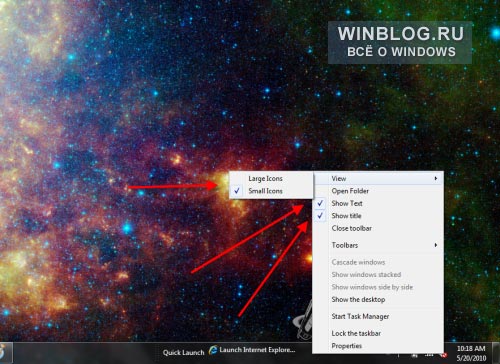Click the checkmark icon beside Small Icons
The height and width of the screenshot is (364, 500).
237,191
